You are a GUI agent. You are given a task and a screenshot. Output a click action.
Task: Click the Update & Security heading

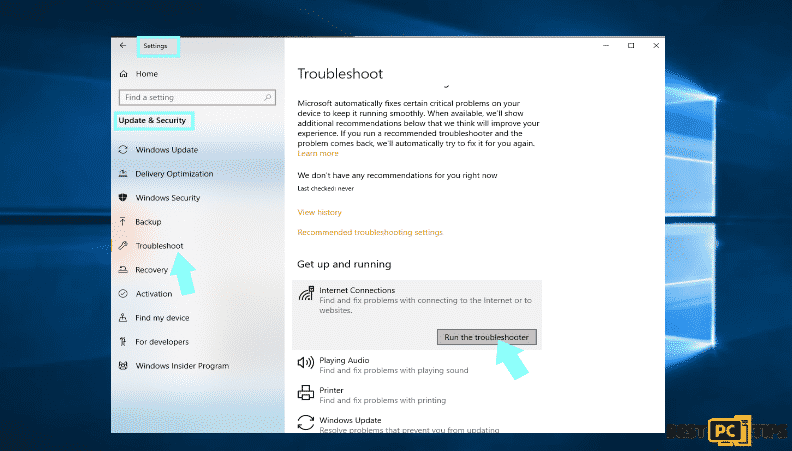tap(152, 121)
